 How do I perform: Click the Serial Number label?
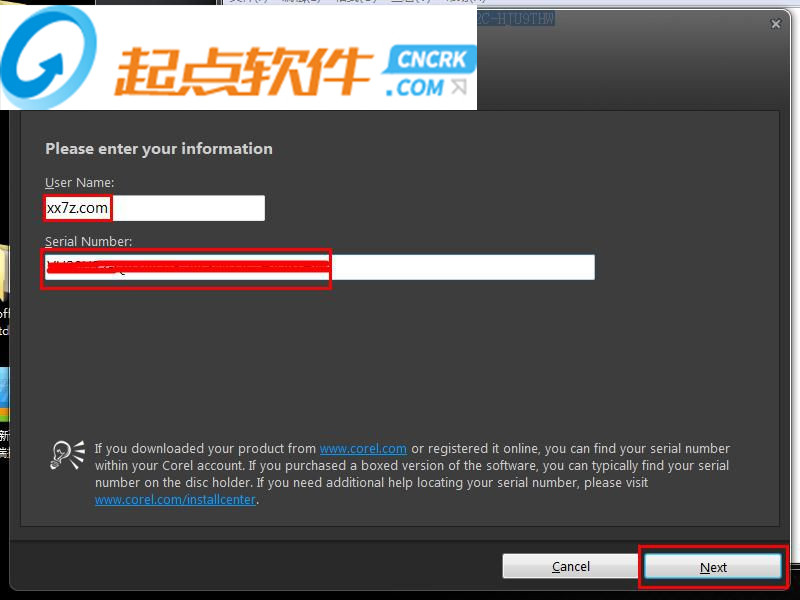pyautogui.click(x=88, y=241)
